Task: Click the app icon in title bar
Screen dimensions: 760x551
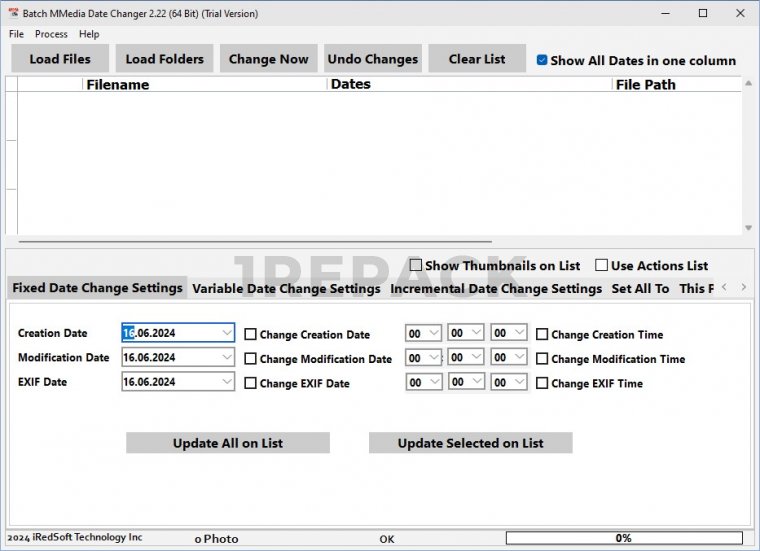Action: tap(14, 13)
